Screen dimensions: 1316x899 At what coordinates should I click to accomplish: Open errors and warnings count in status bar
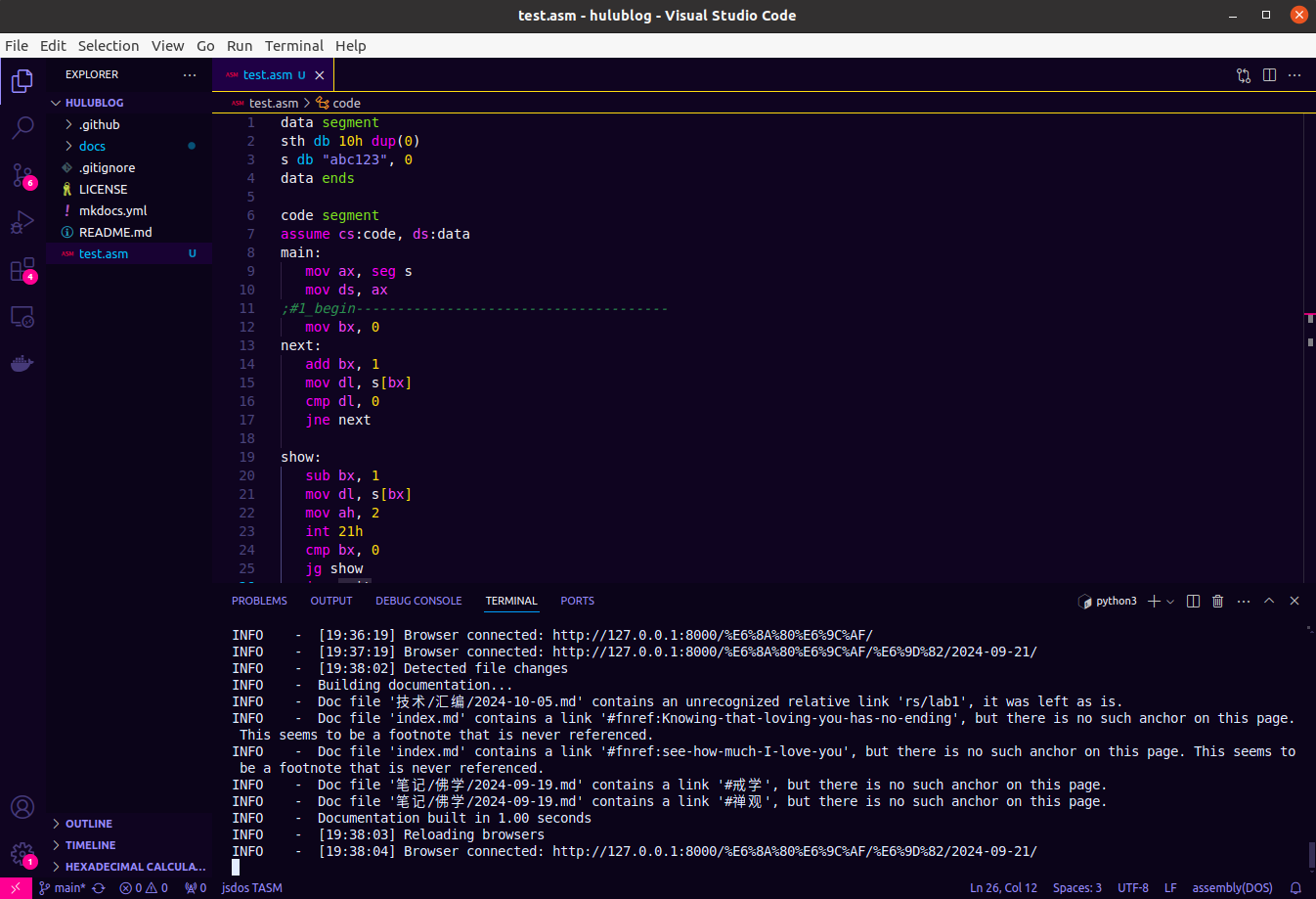[144, 888]
